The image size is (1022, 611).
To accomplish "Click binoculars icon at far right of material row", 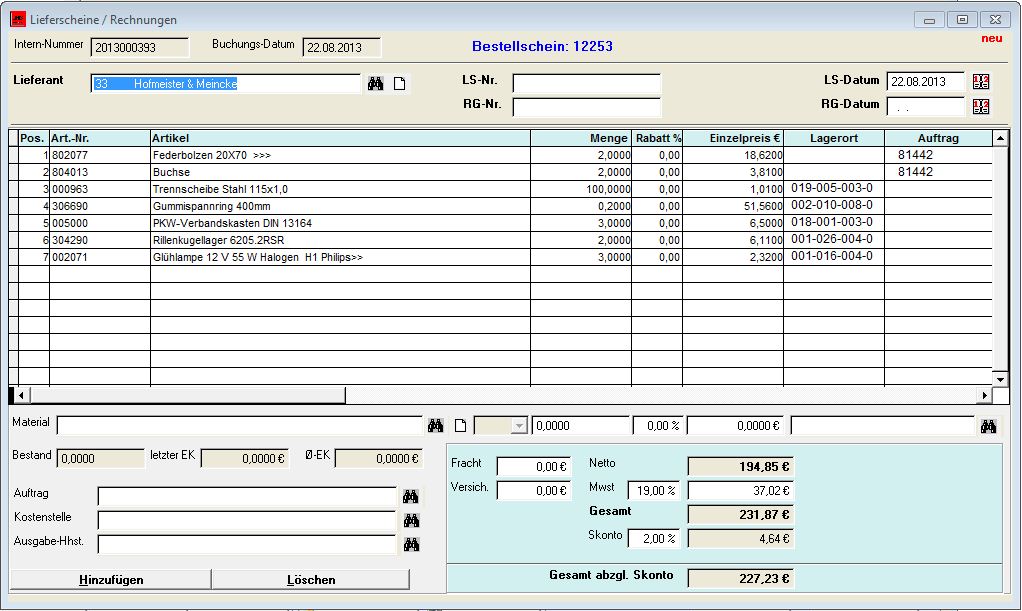I will (988, 426).
